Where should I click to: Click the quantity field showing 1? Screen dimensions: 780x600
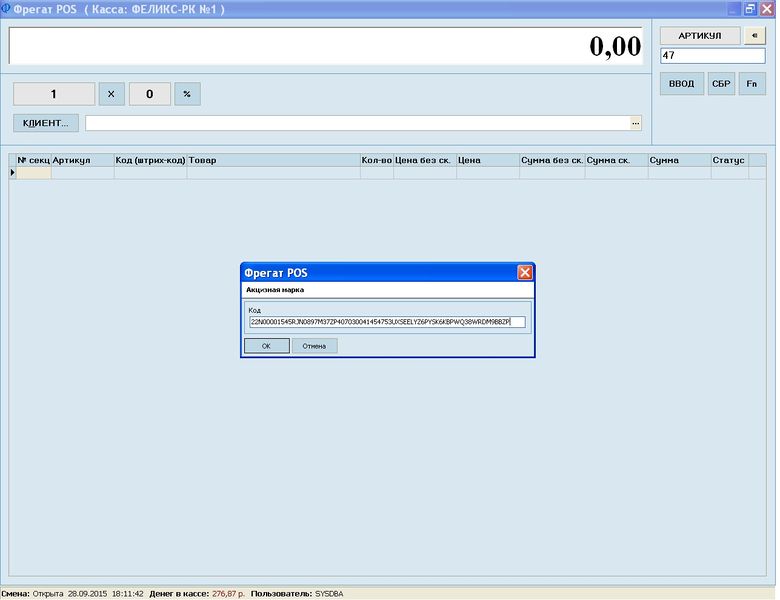tap(54, 94)
